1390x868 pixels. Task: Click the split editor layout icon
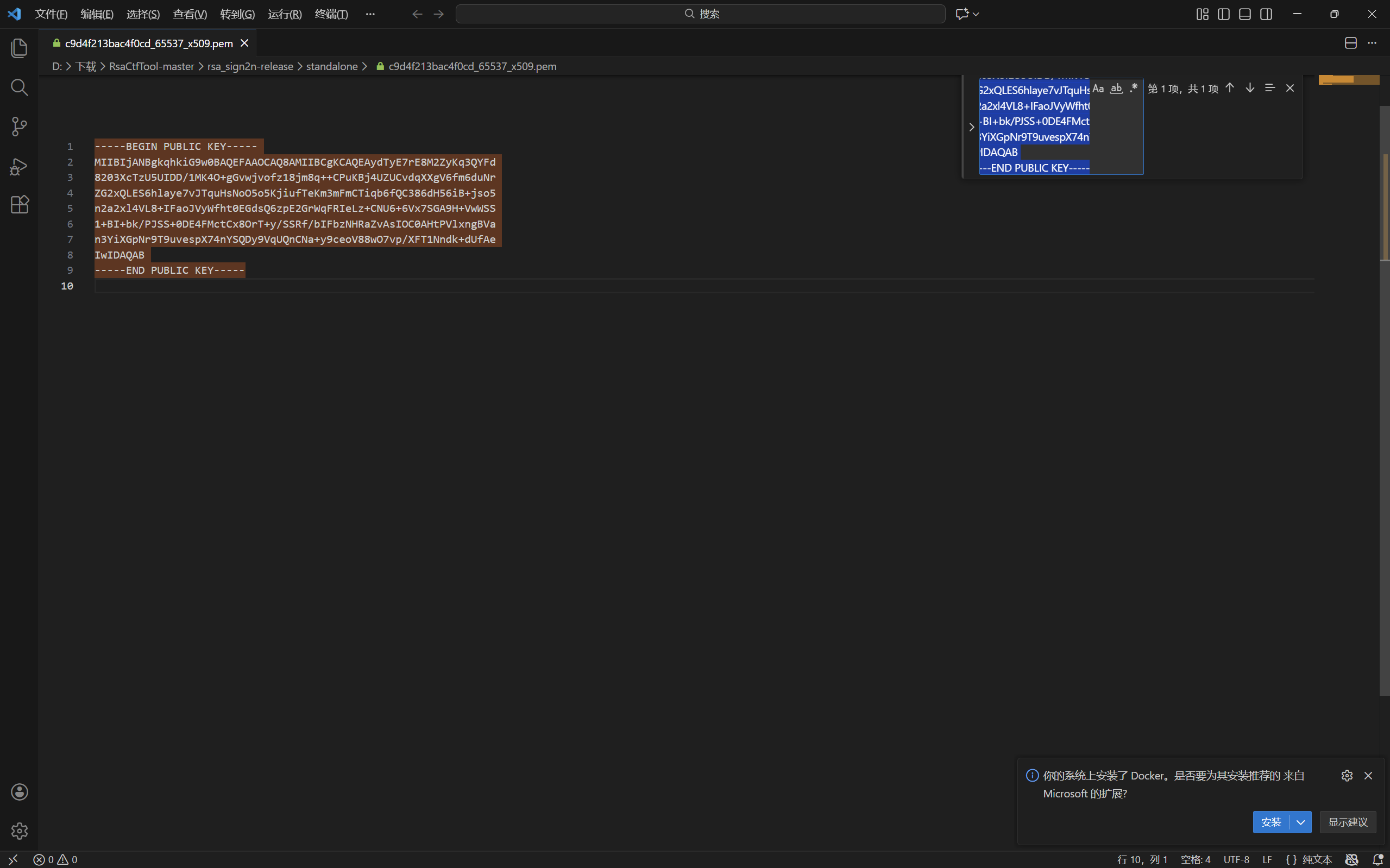point(1351,43)
